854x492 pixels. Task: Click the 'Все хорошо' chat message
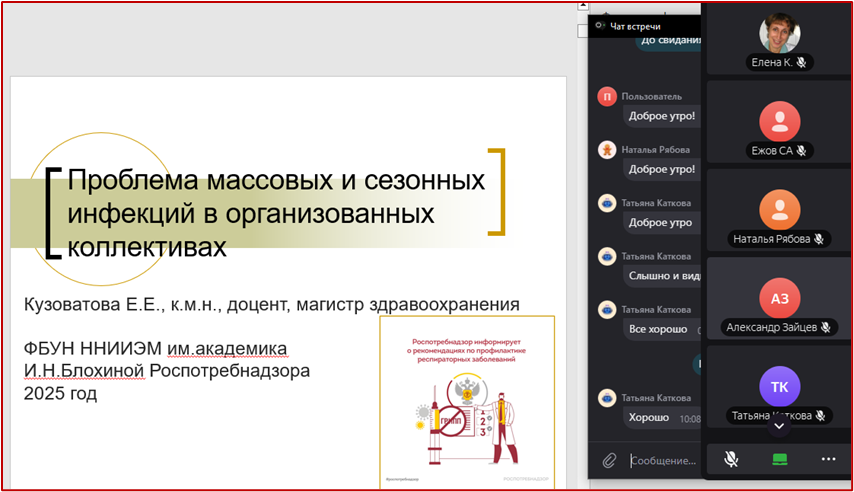point(657,329)
